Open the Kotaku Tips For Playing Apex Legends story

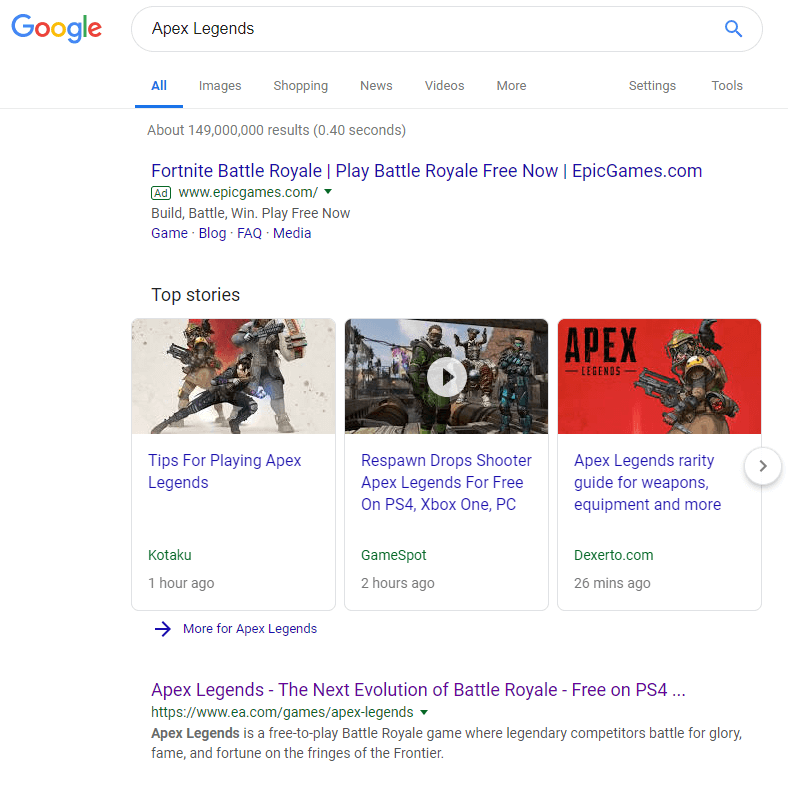(224, 471)
